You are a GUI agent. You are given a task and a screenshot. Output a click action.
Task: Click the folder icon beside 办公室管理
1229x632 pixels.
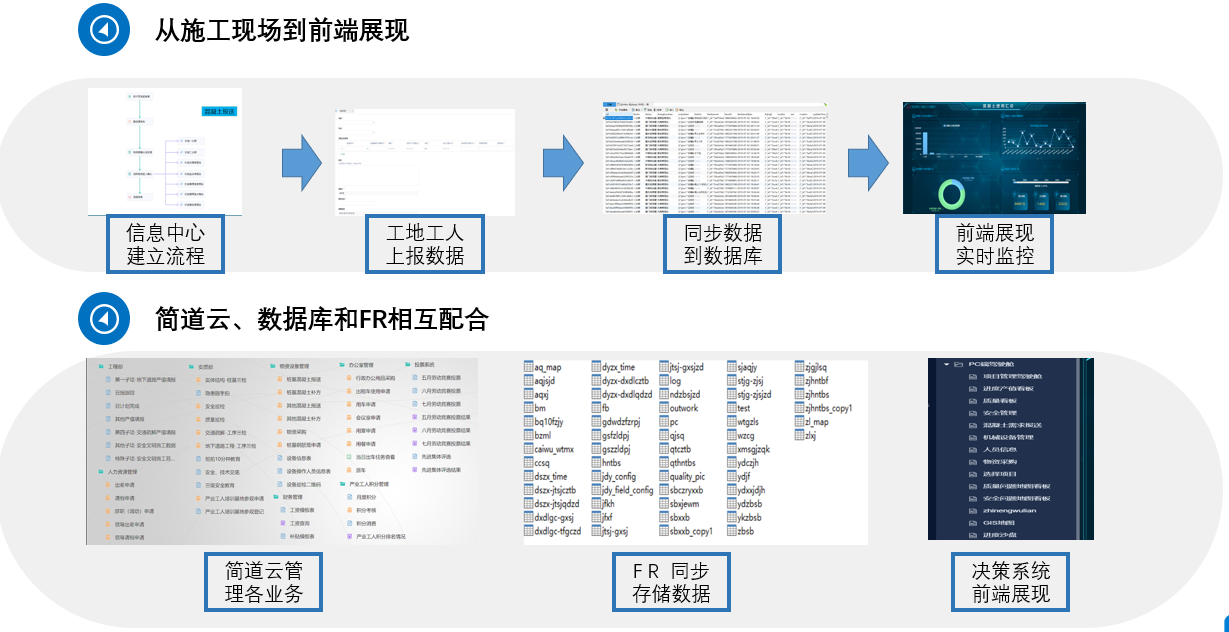pos(341,366)
